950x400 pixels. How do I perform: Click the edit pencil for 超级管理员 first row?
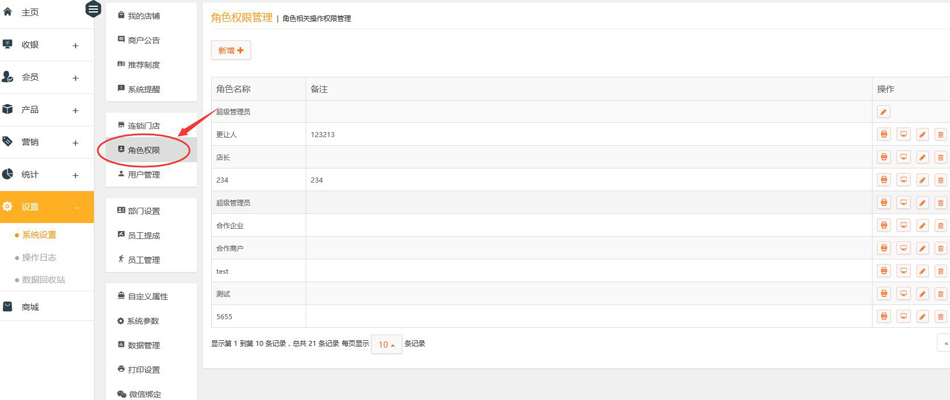[883, 112]
